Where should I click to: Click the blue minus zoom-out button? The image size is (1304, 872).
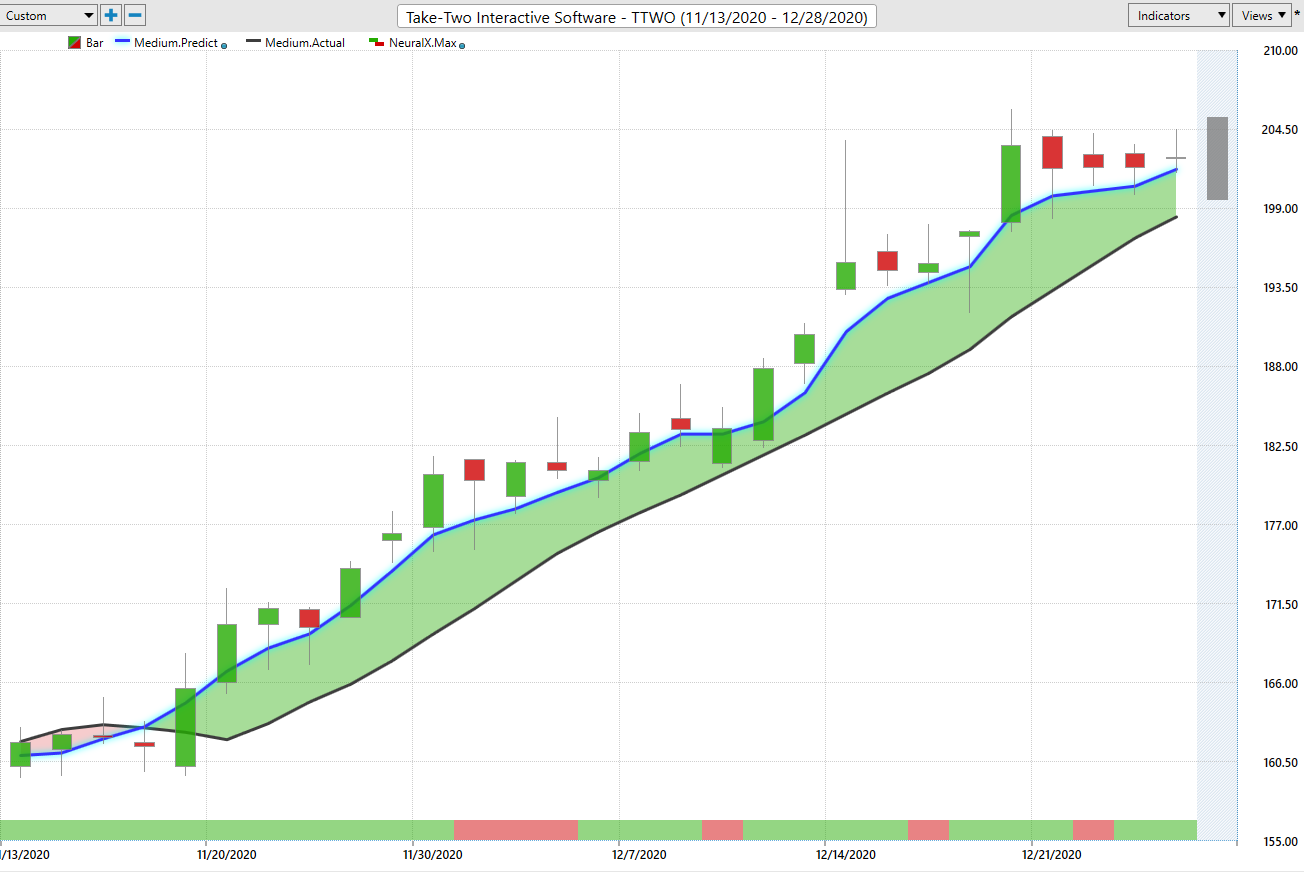[x=135, y=16]
